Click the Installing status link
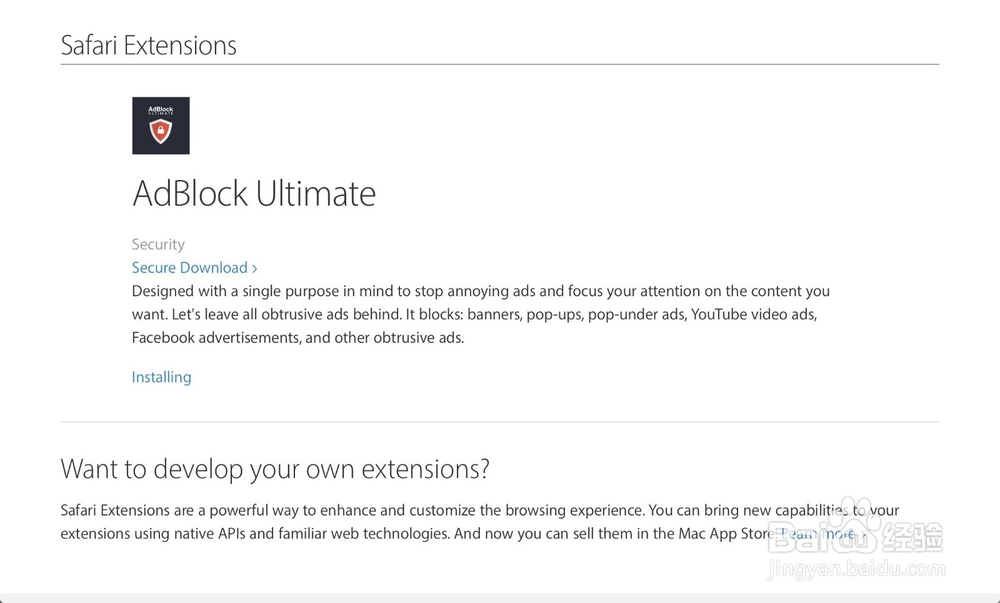The height and width of the screenshot is (603, 1000). [x=161, y=377]
